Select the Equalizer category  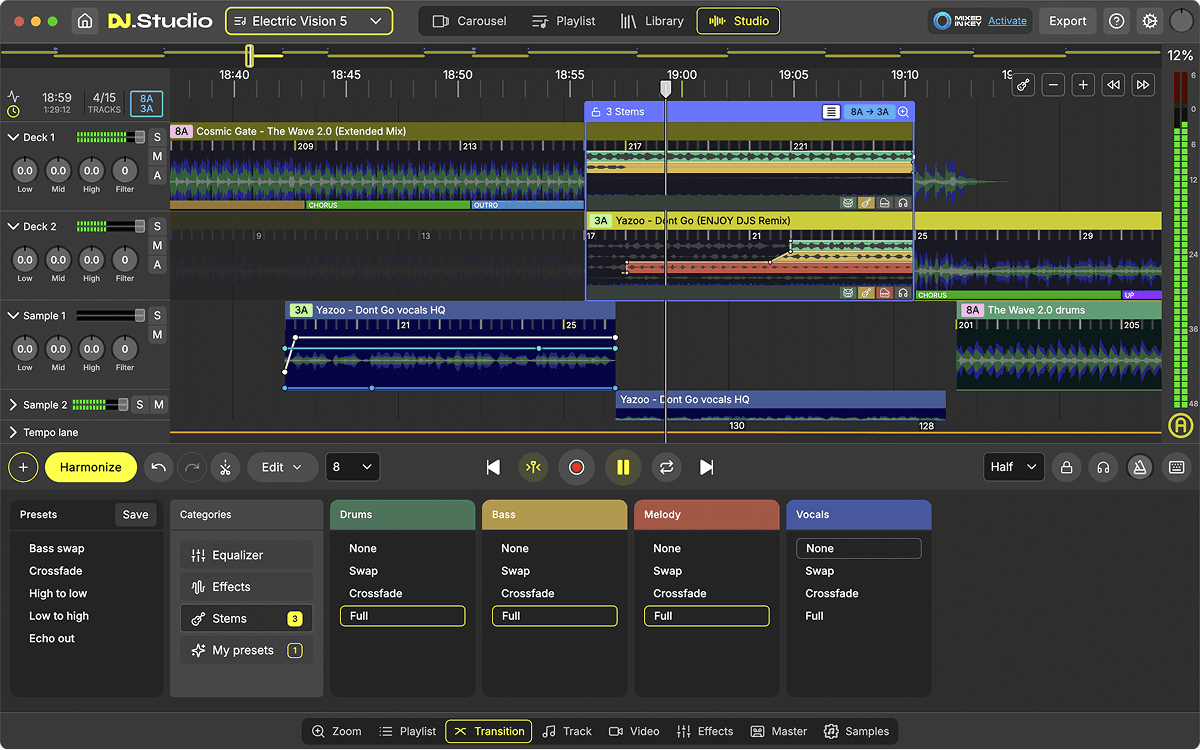(x=246, y=555)
